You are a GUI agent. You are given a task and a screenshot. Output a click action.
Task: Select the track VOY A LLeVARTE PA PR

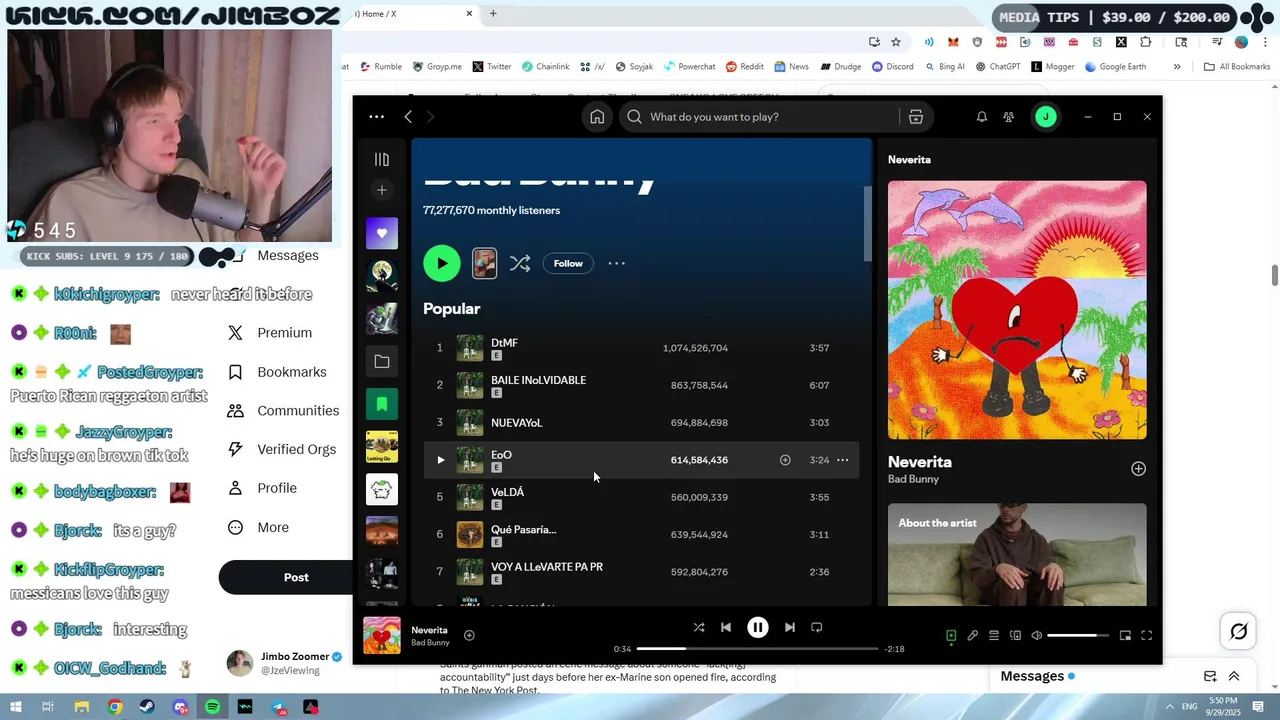pos(640,572)
